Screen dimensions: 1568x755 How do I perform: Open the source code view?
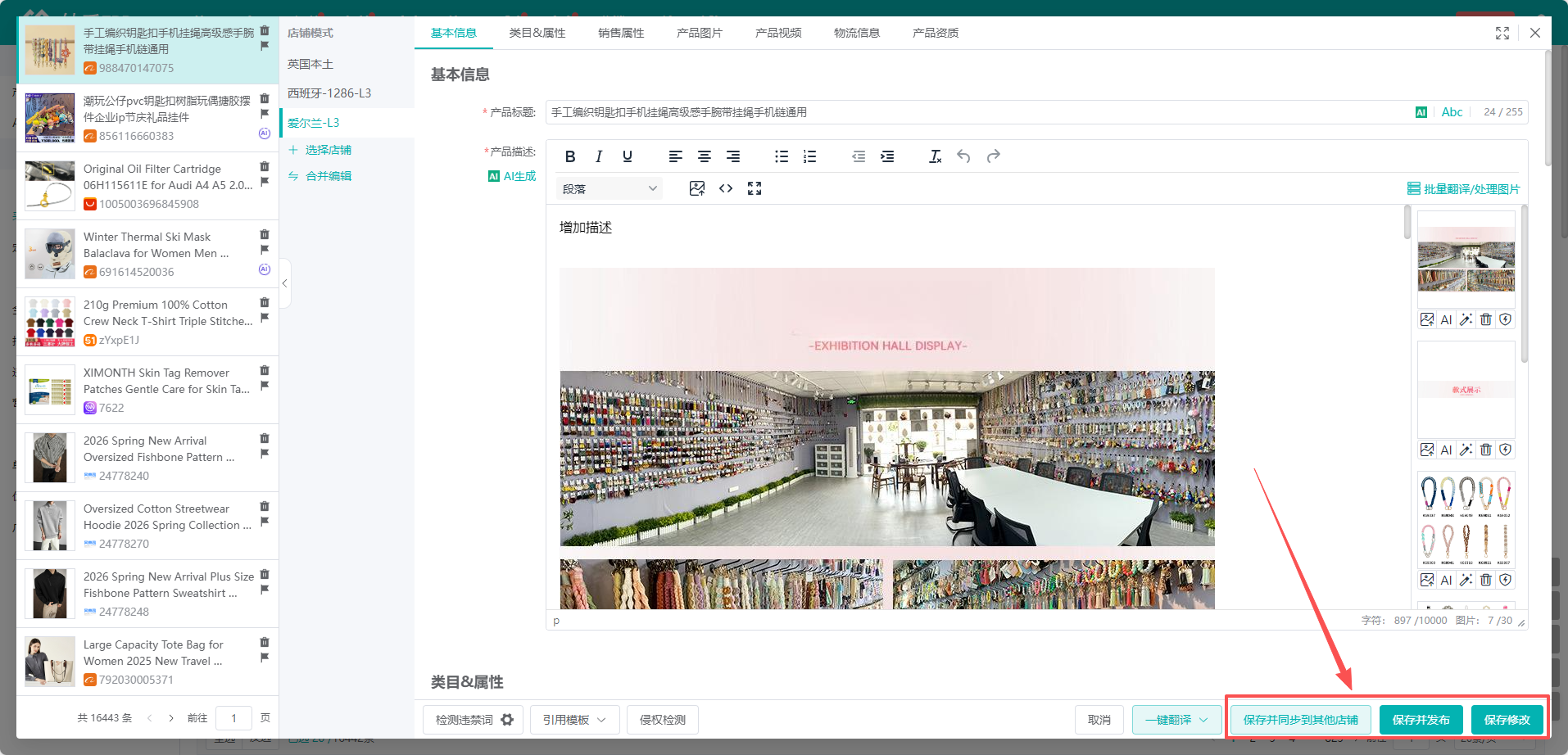pos(726,188)
